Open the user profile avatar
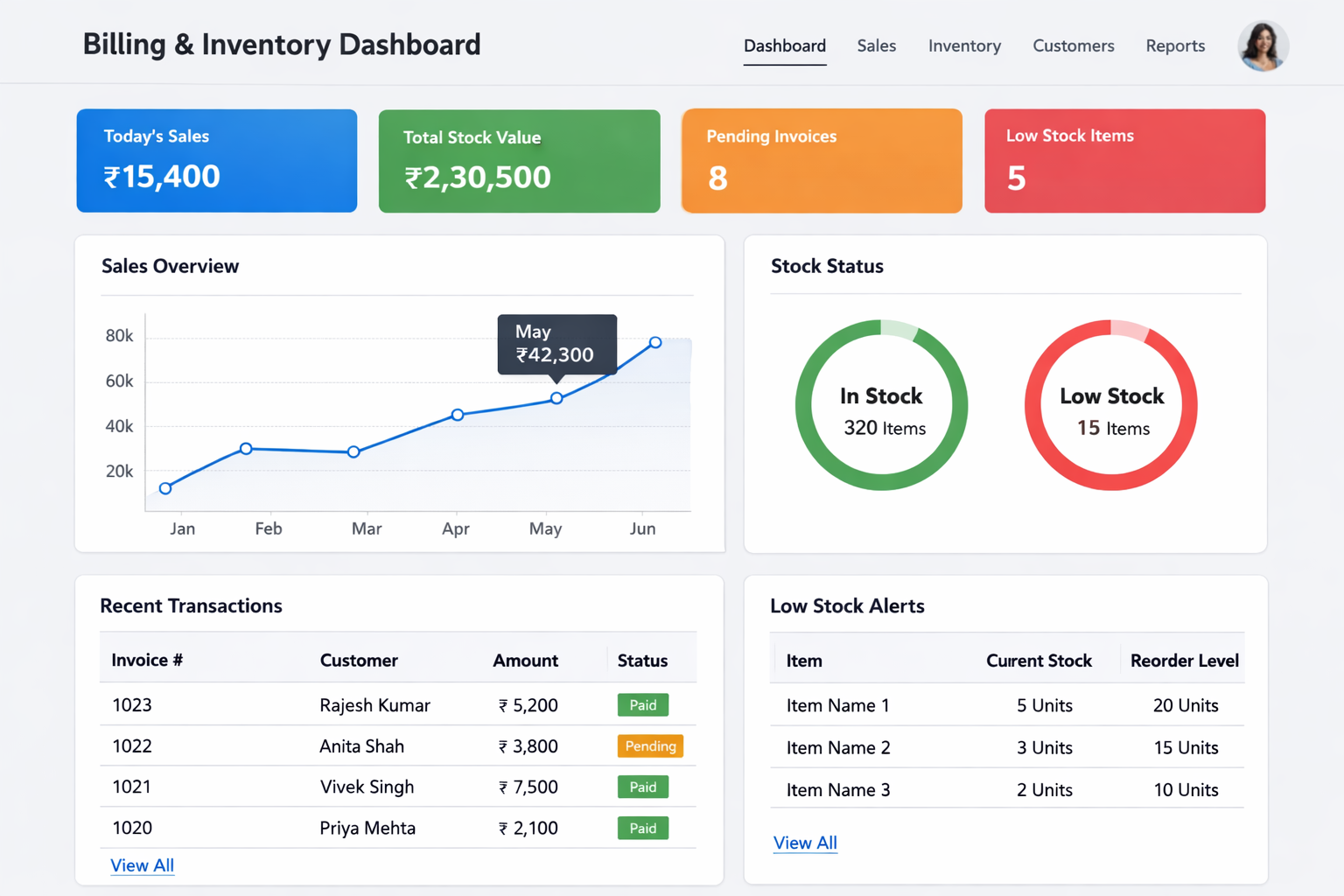Viewport: 1344px width, 896px height. (x=1263, y=46)
